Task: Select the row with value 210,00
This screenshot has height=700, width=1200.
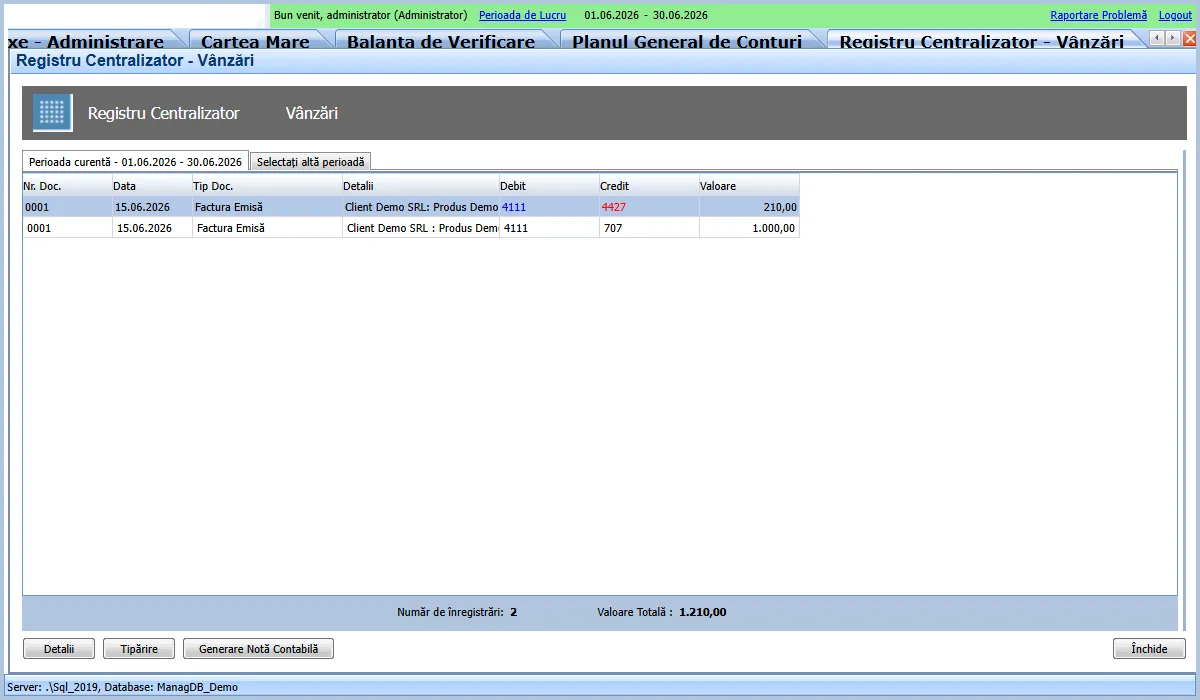Action: (411, 207)
